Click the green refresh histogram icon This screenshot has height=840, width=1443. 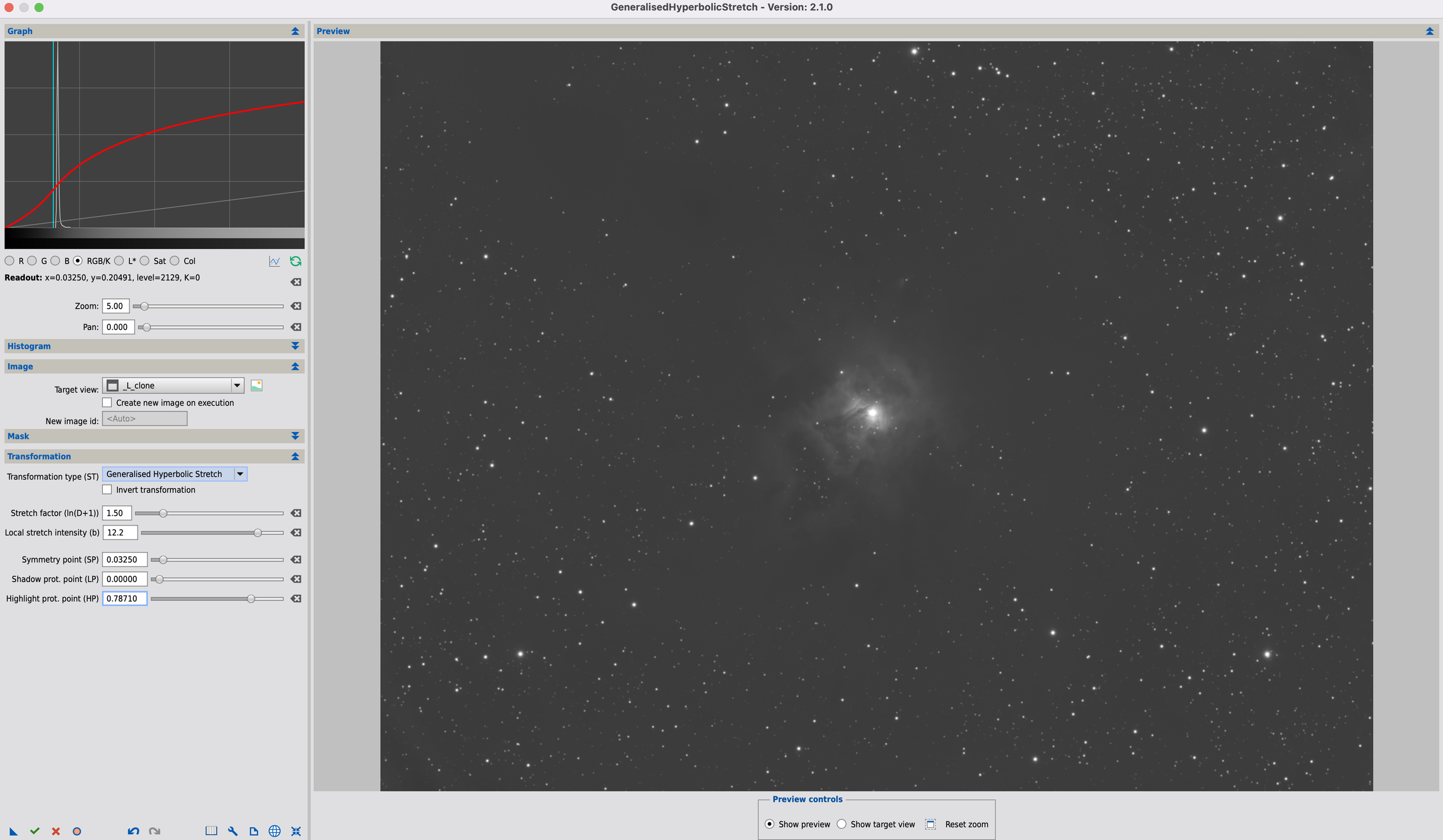296,261
